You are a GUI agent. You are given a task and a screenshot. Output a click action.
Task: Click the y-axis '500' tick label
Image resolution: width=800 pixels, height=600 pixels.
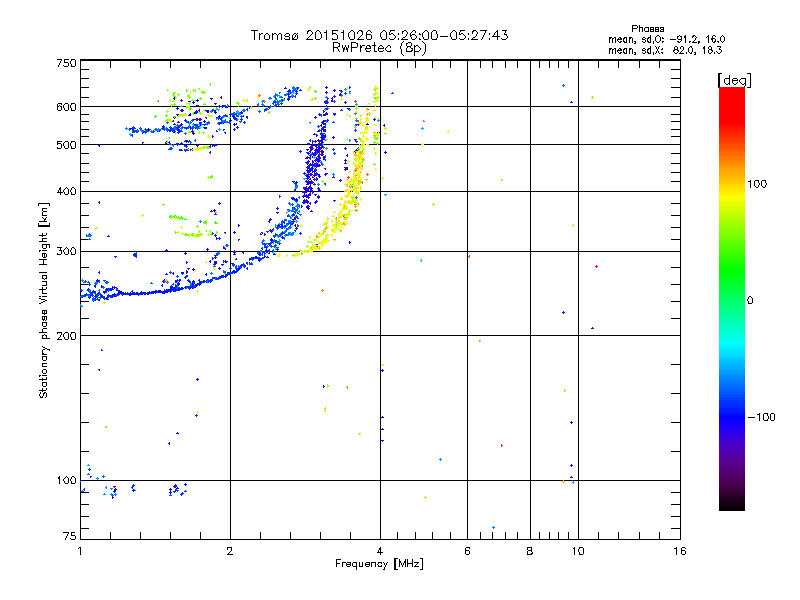click(66, 145)
